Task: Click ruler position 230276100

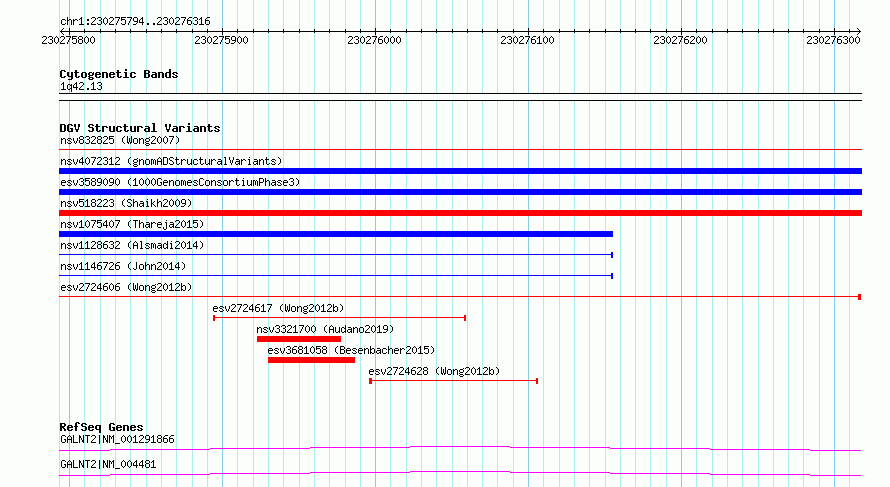Action: click(x=527, y=40)
